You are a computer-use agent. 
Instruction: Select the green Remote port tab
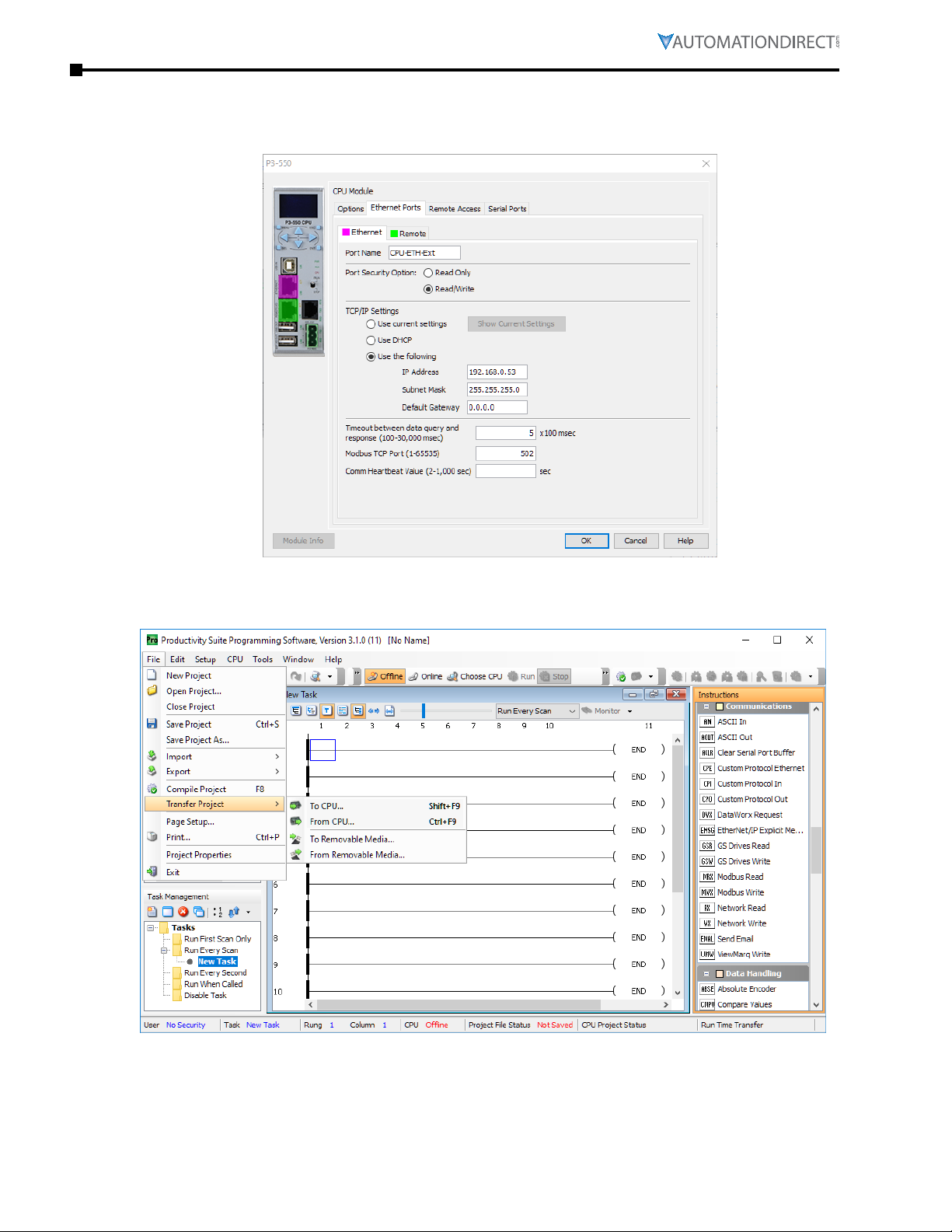[x=408, y=233]
